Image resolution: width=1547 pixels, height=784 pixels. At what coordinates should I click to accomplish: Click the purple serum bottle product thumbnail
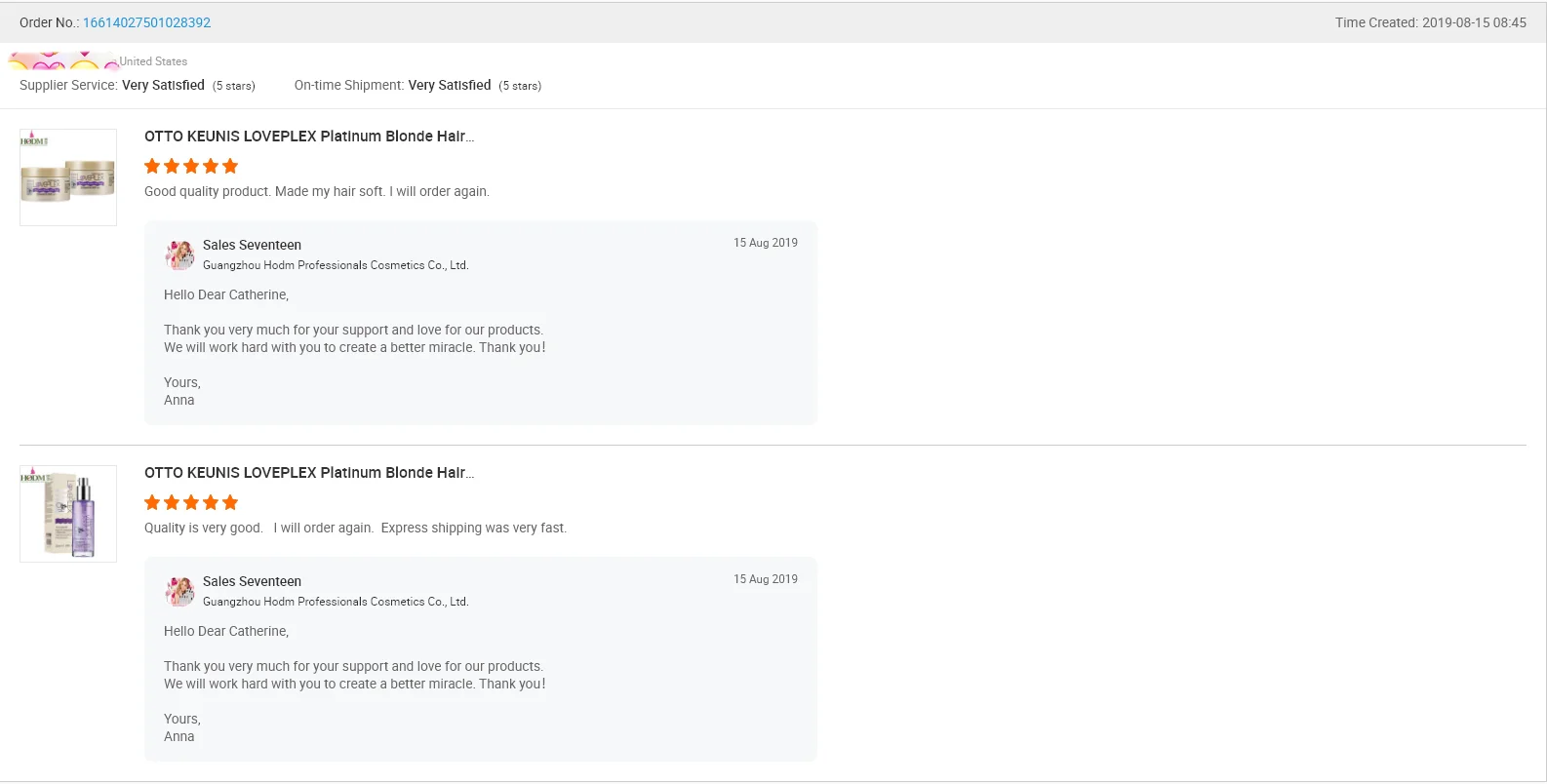[x=68, y=514]
